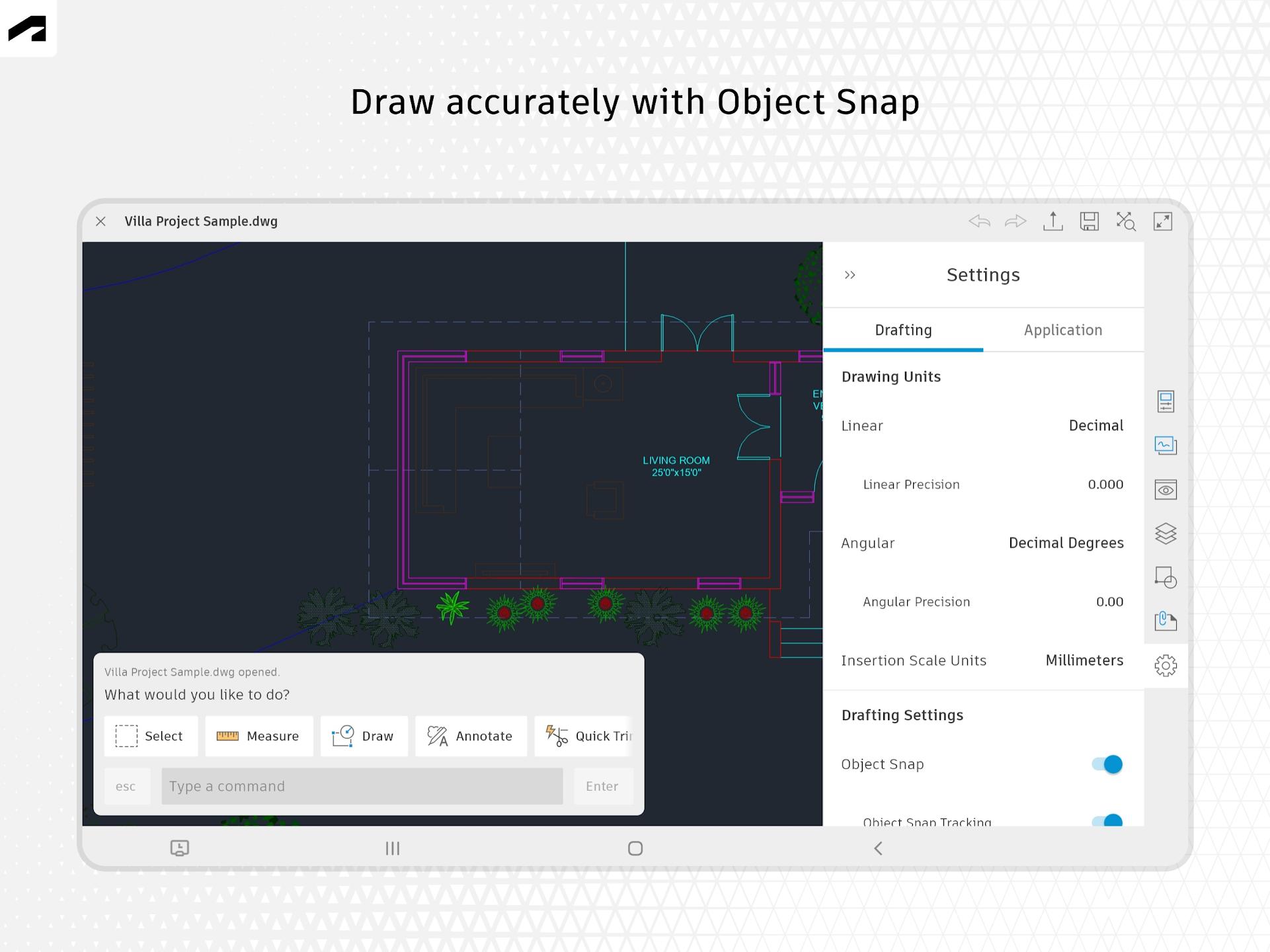The width and height of the screenshot is (1270, 952).
Task: Select the Measure tool
Action: pyautogui.click(x=258, y=736)
